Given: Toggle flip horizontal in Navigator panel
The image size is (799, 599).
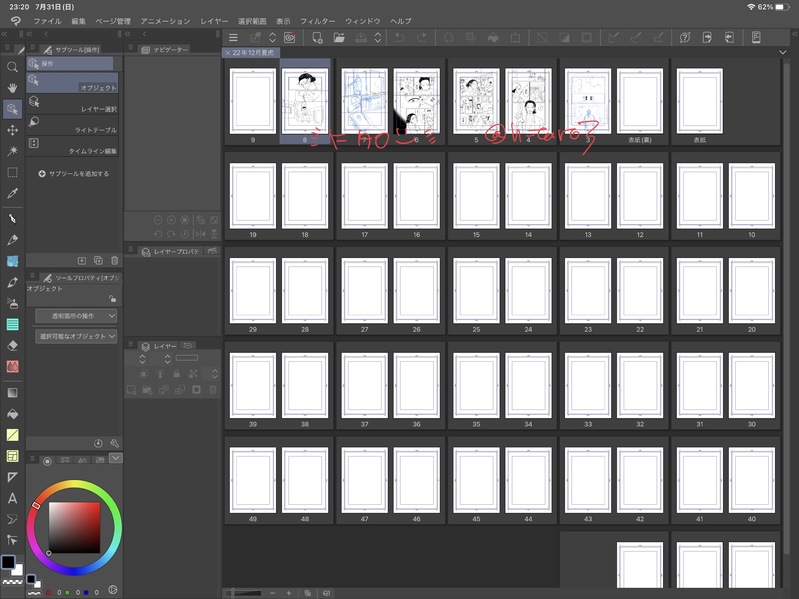Looking at the screenshot, I should coord(200,234).
